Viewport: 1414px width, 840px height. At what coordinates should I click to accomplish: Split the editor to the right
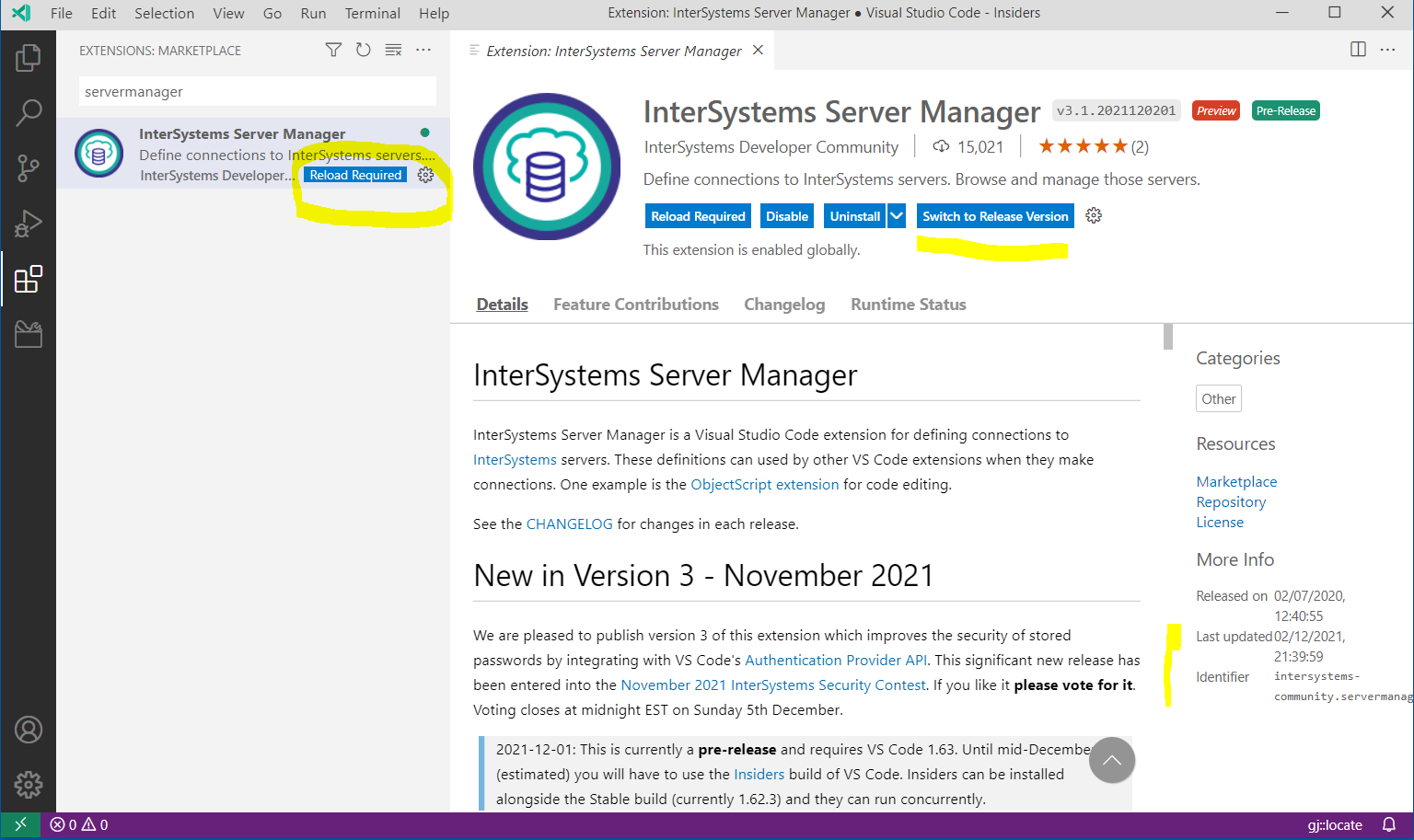[1358, 50]
